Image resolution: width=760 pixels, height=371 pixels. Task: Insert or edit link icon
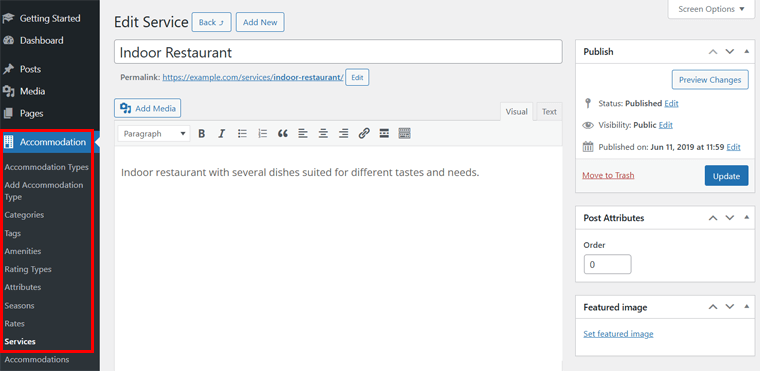[x=364, y=134]
